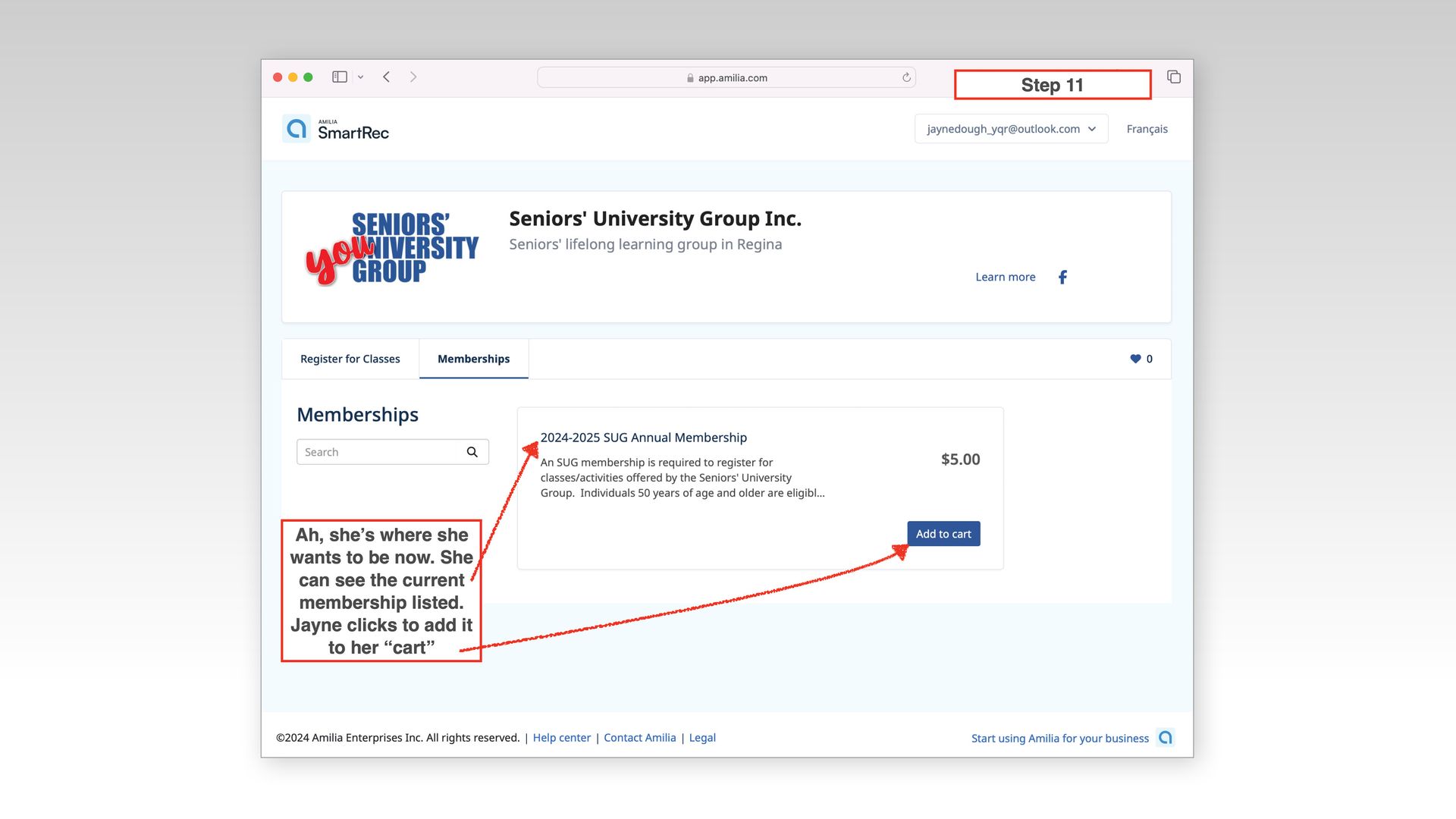The image size is (1456, 819).
Task: Open the sidebar options chevron dropdown
Action: point(360,77)
